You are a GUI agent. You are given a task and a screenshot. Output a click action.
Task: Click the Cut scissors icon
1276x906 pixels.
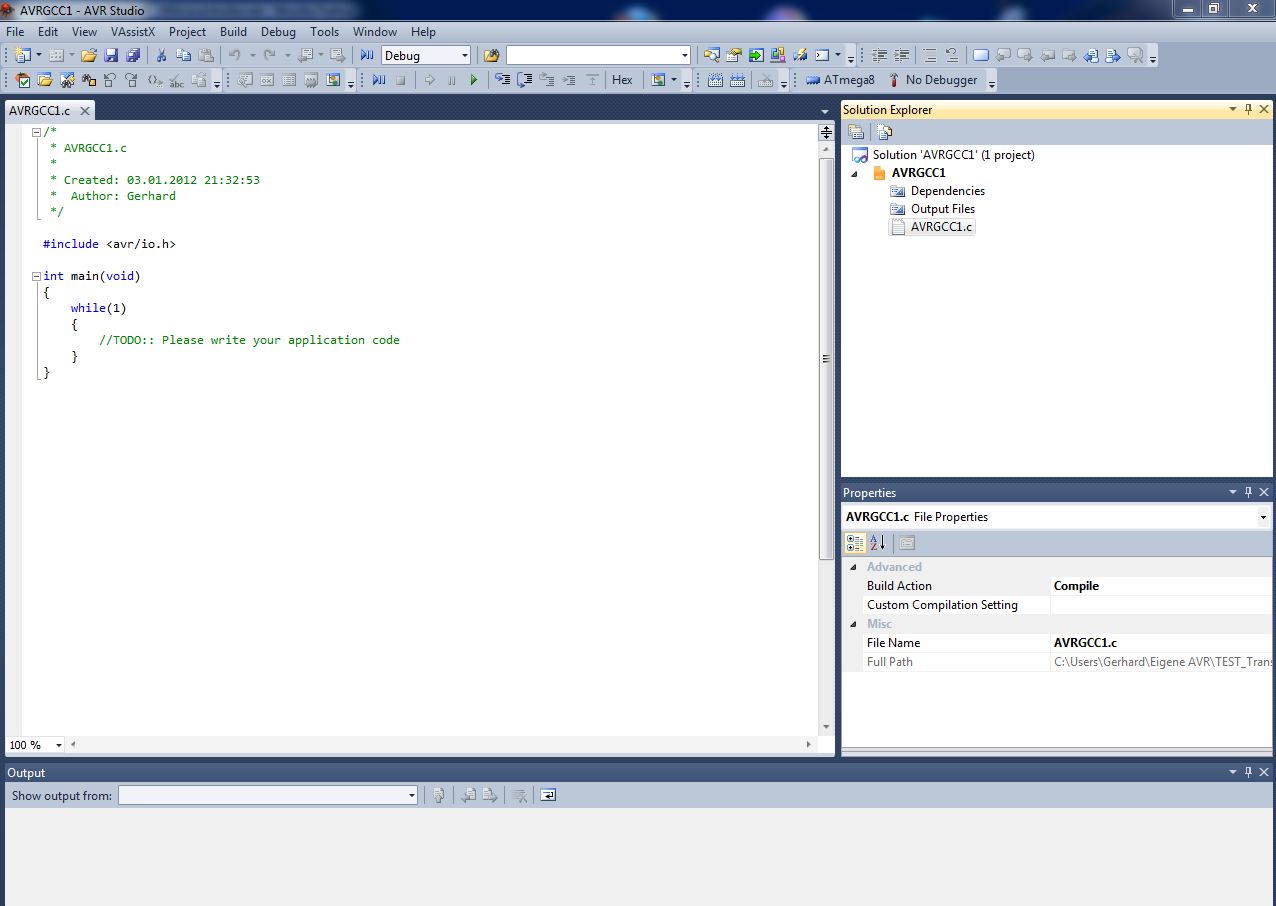(160, 56)
